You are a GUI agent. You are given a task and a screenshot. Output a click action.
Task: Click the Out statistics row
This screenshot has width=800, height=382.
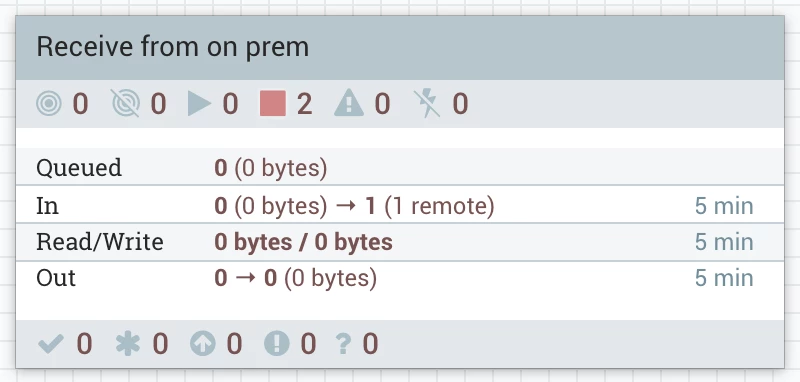(x=400, y=279)
